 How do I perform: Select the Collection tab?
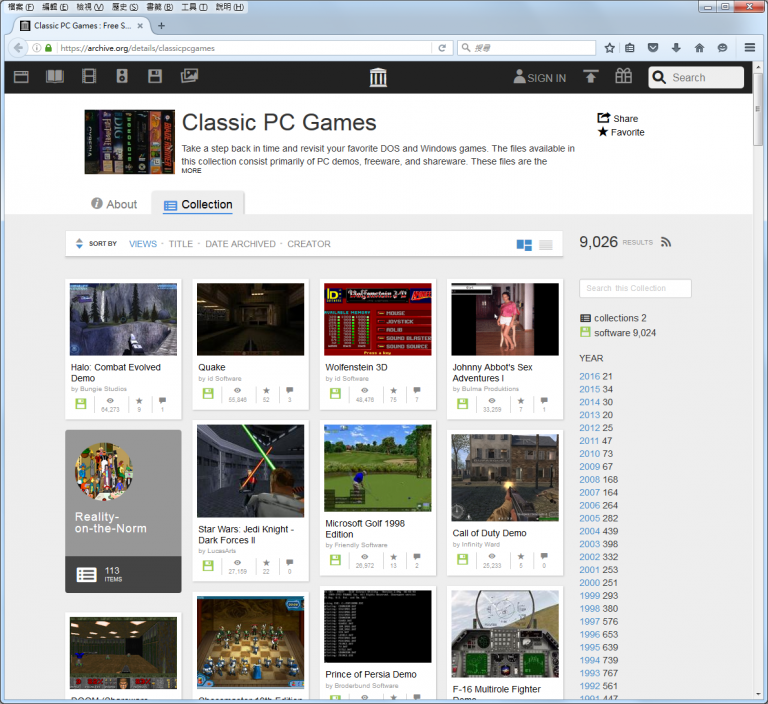click(x=198, y=204)
